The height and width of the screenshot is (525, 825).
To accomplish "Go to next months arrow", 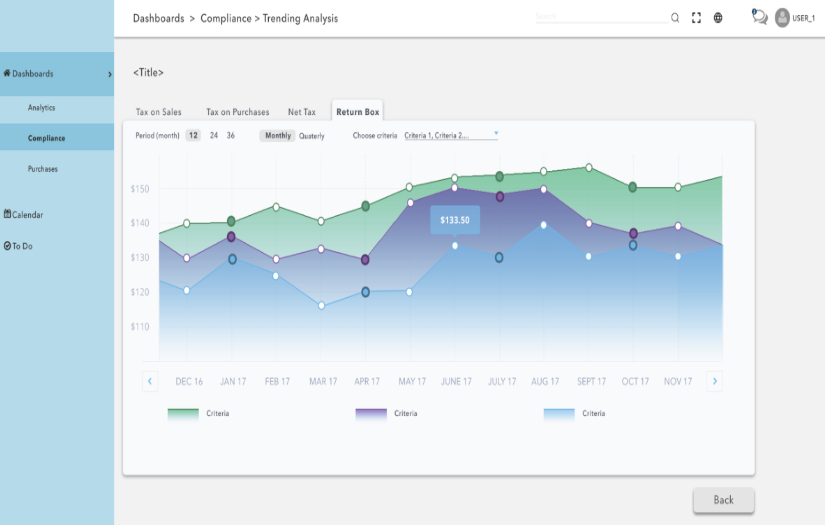I will [715, 381].
